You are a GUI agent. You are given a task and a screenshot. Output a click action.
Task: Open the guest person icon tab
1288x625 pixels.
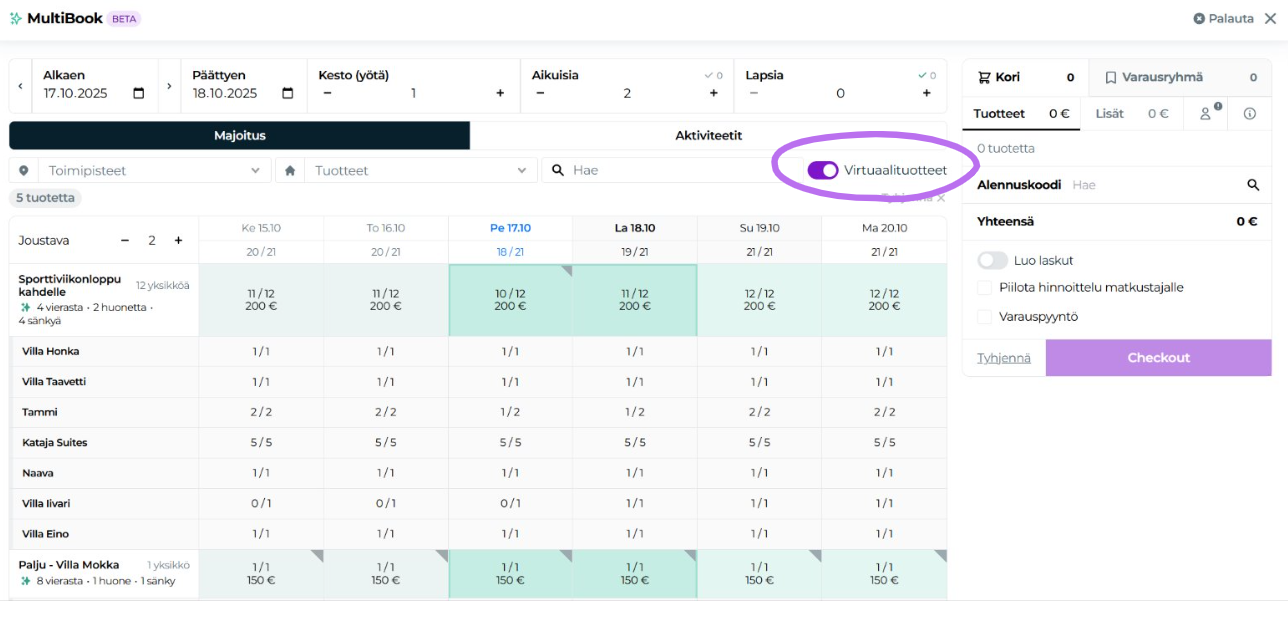coord(1206,114)
